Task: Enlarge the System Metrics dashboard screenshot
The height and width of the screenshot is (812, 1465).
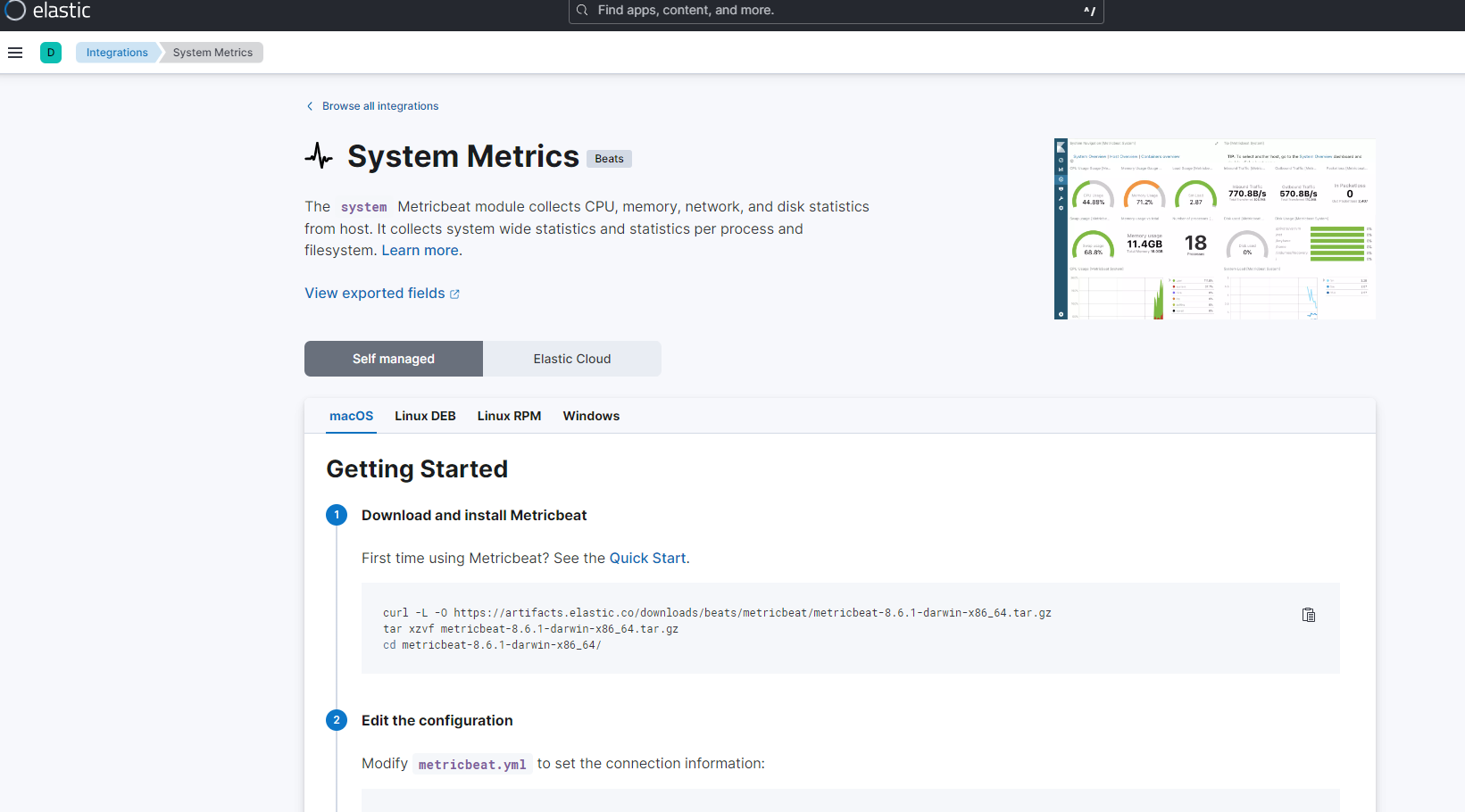Action: (x=1214, y=229)
